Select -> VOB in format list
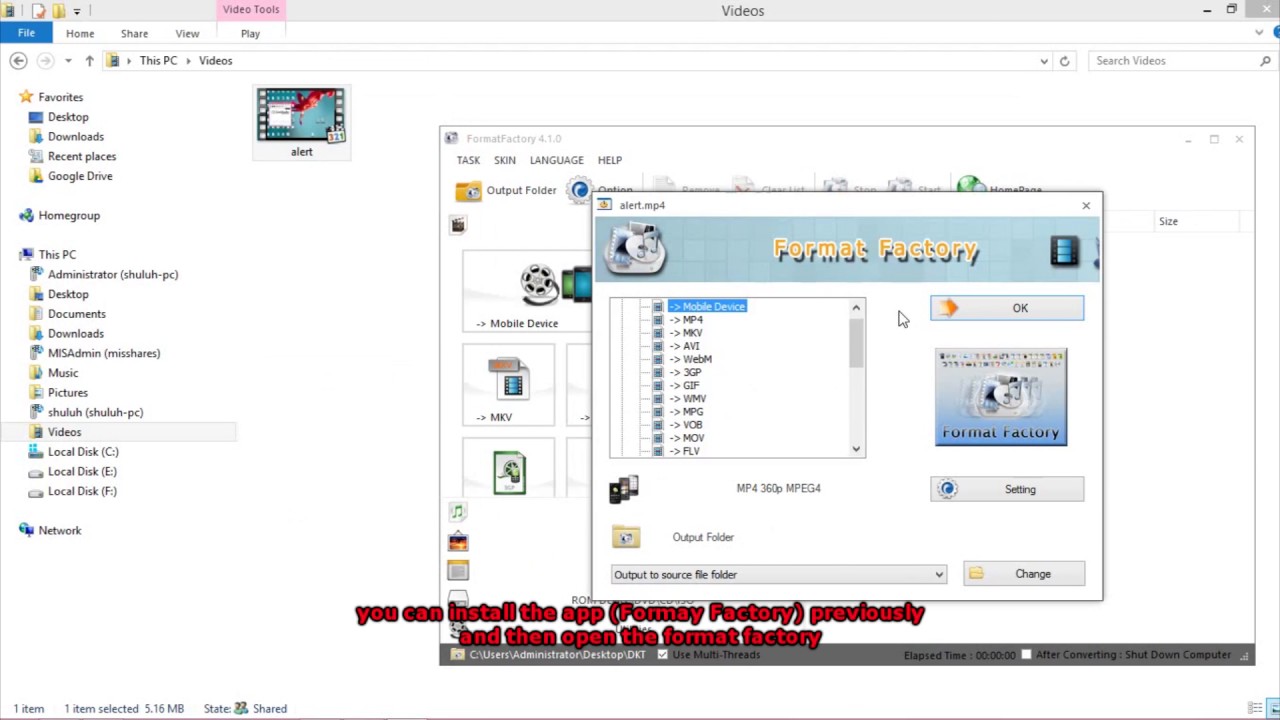The height and width of the screenshot is (720, 1280). coord(686,424)
